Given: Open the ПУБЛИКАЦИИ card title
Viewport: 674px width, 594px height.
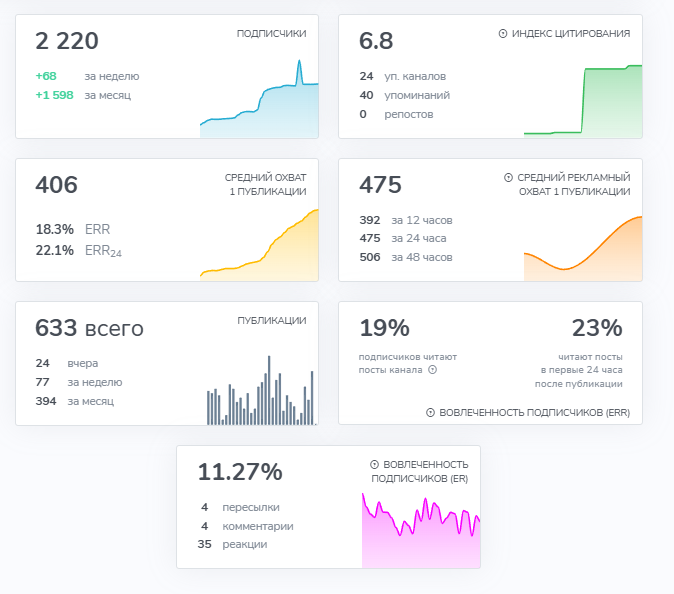Looking at the screenshot, I should (x=272, y=321).
